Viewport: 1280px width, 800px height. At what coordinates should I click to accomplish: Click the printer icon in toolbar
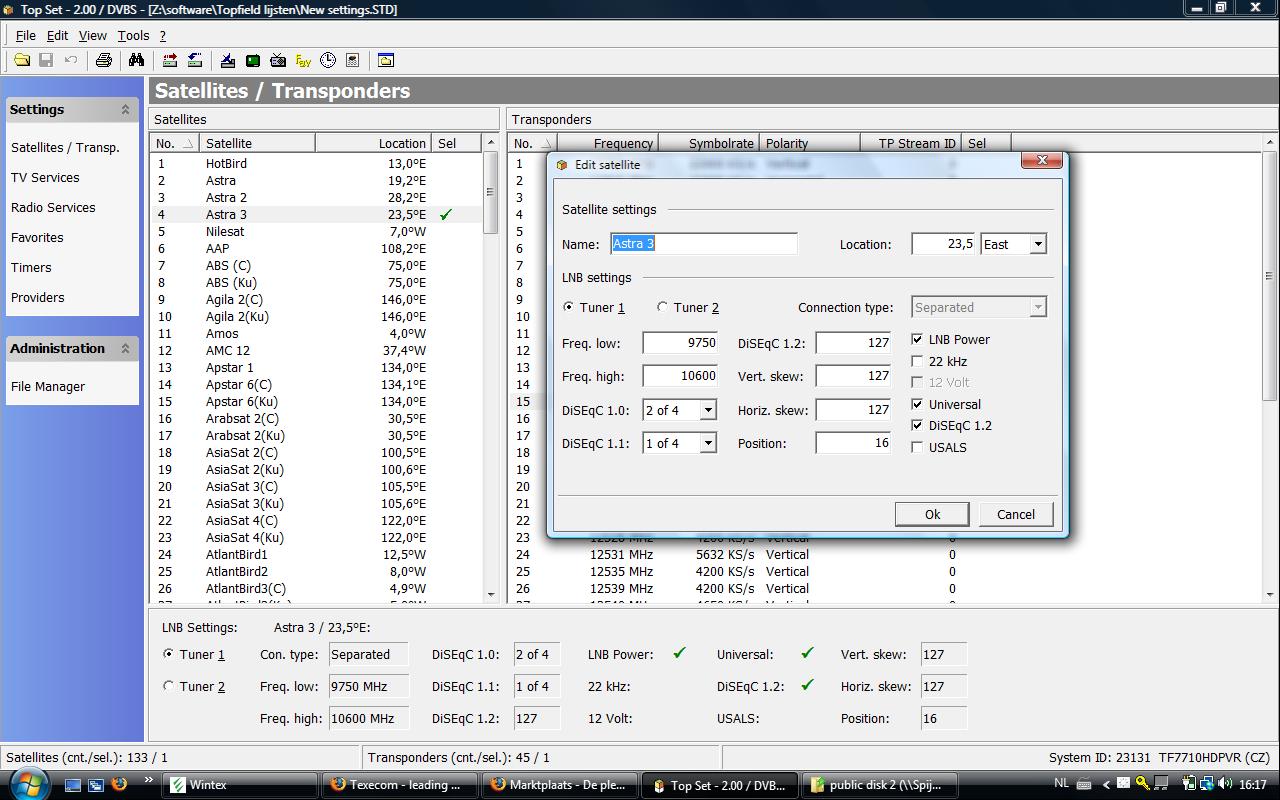103,60
